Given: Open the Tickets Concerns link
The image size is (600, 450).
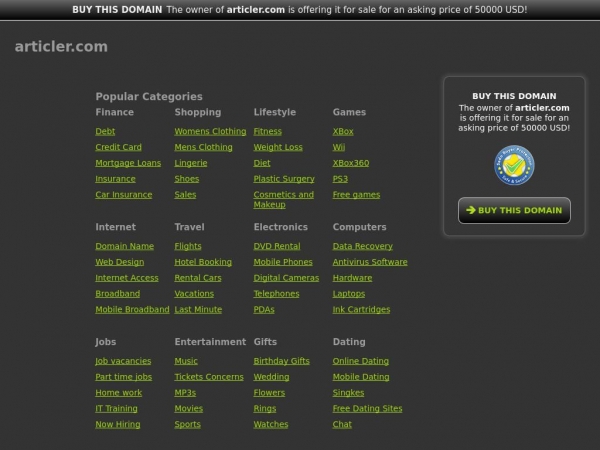Looking at the screenshot, I should pyautogui.click(x=209, y=377).
